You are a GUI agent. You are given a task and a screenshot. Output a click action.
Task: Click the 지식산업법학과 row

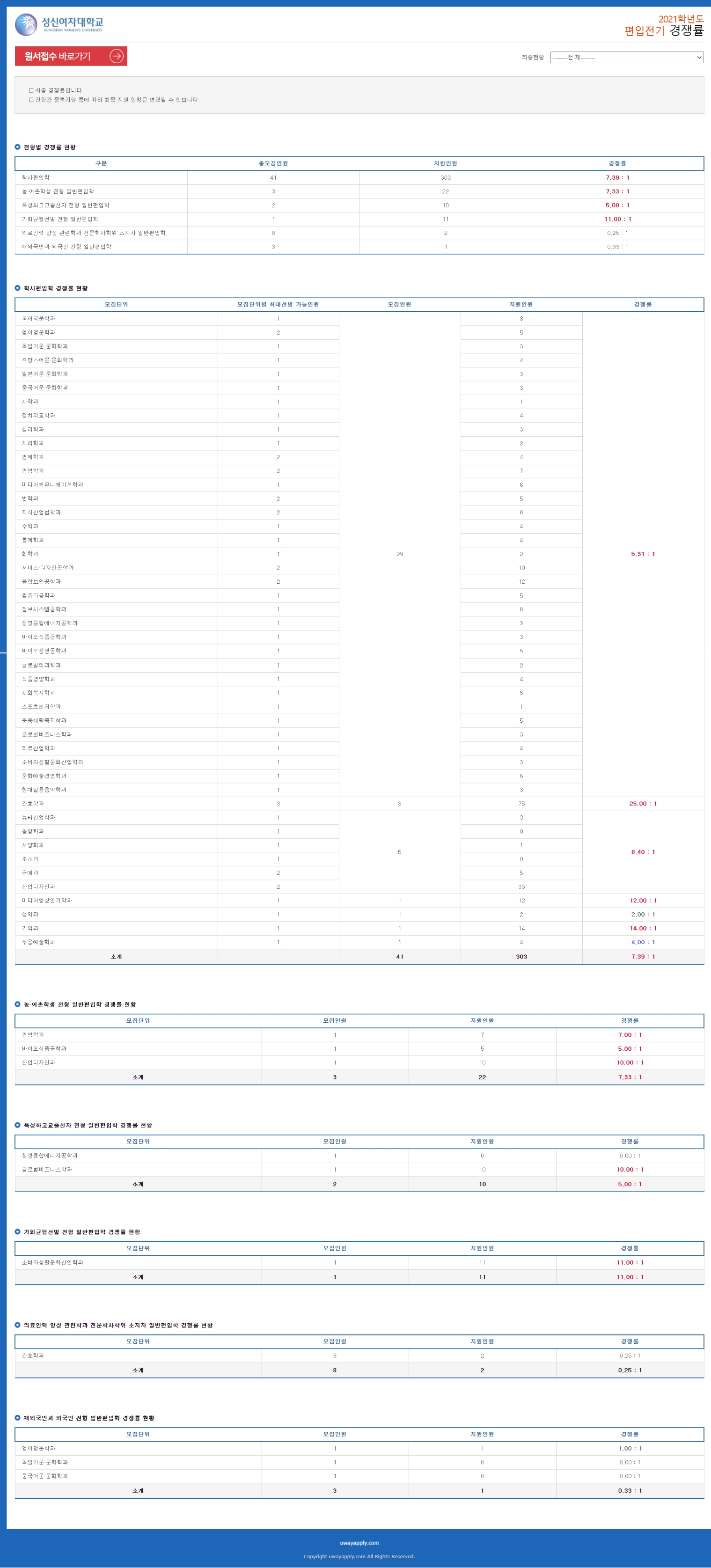click(359, 513)
